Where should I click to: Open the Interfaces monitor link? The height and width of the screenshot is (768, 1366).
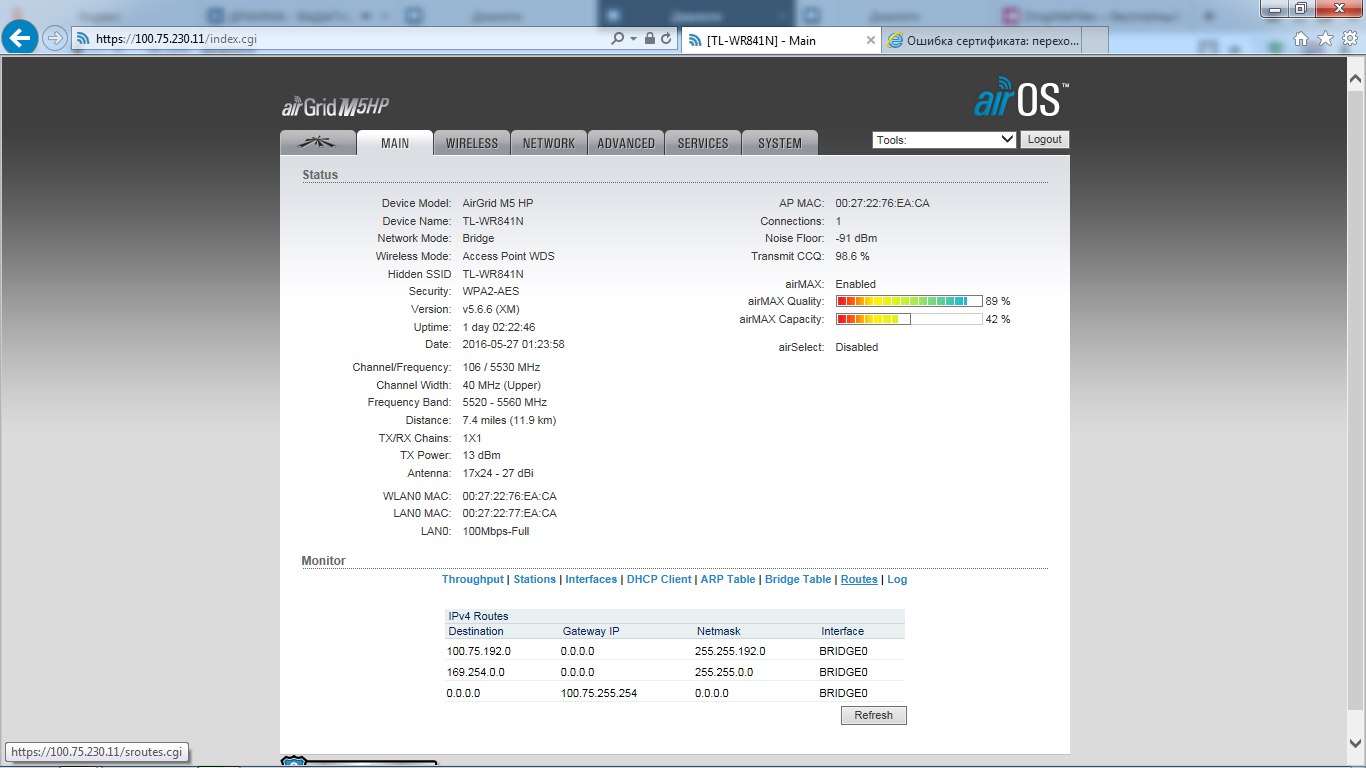[x=591, y=580]
